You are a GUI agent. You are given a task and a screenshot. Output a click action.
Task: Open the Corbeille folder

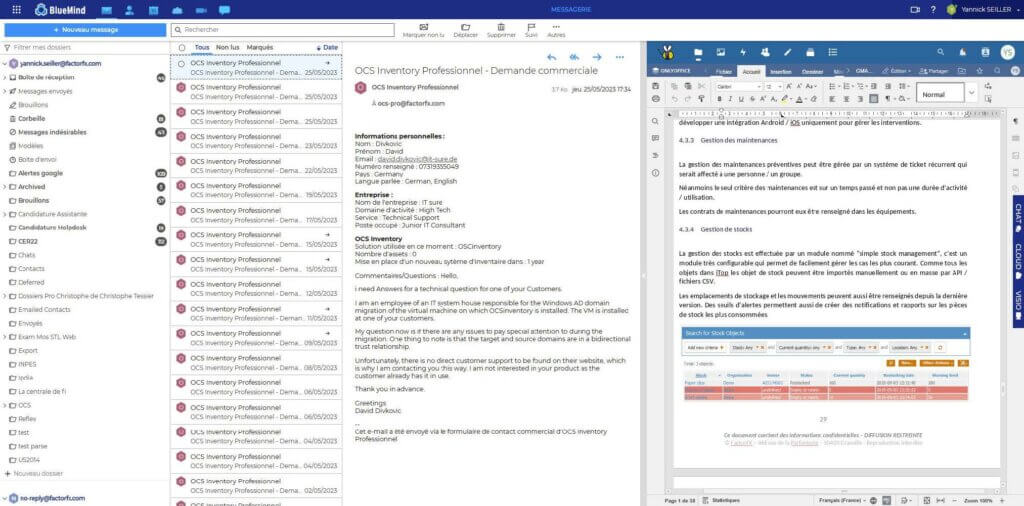(31, 119)
